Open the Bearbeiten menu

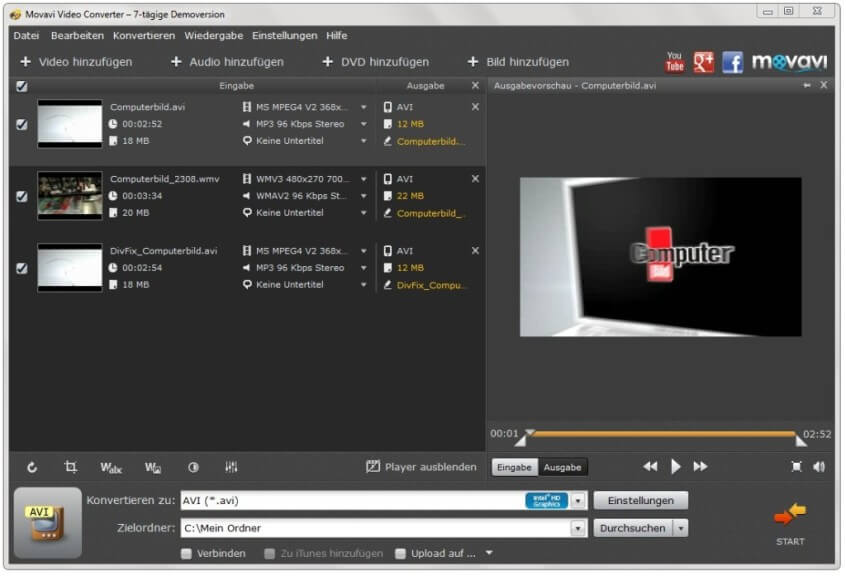pyautogui.click(x=77, y=36)
